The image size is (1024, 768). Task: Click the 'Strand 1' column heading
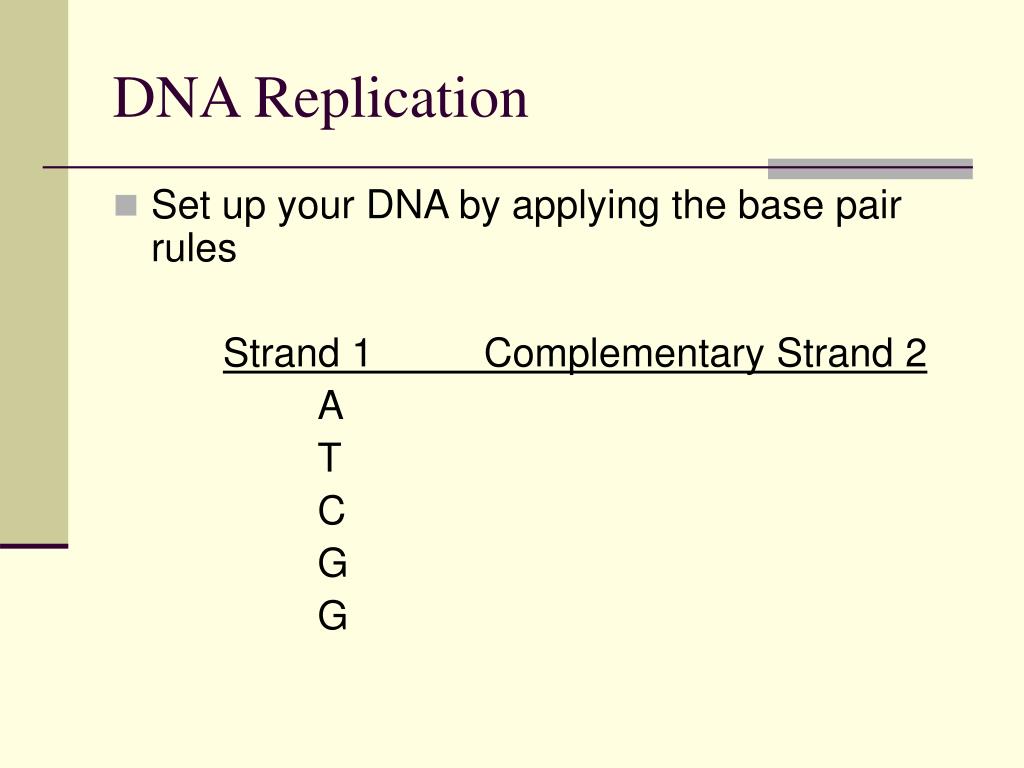pos(297,353)
